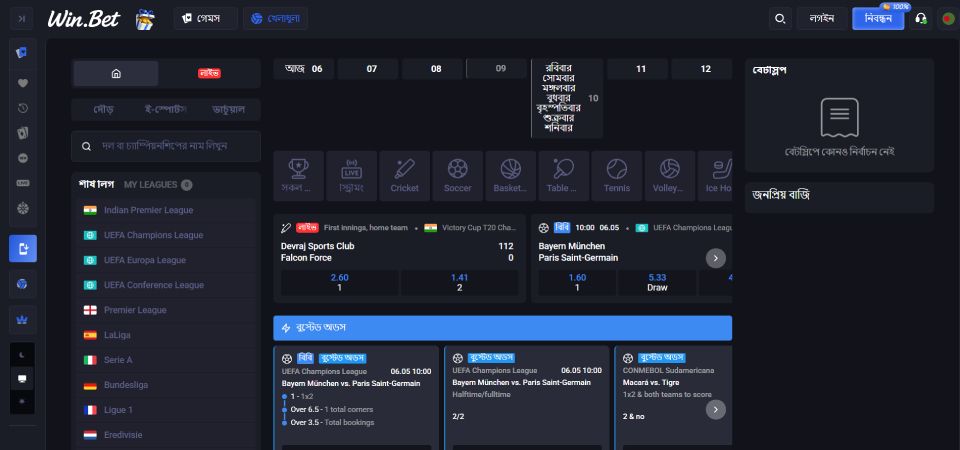Open the crown VIP sidebar icon
Viewport: 960px width, 450px height.
click(x=23, y=319)
